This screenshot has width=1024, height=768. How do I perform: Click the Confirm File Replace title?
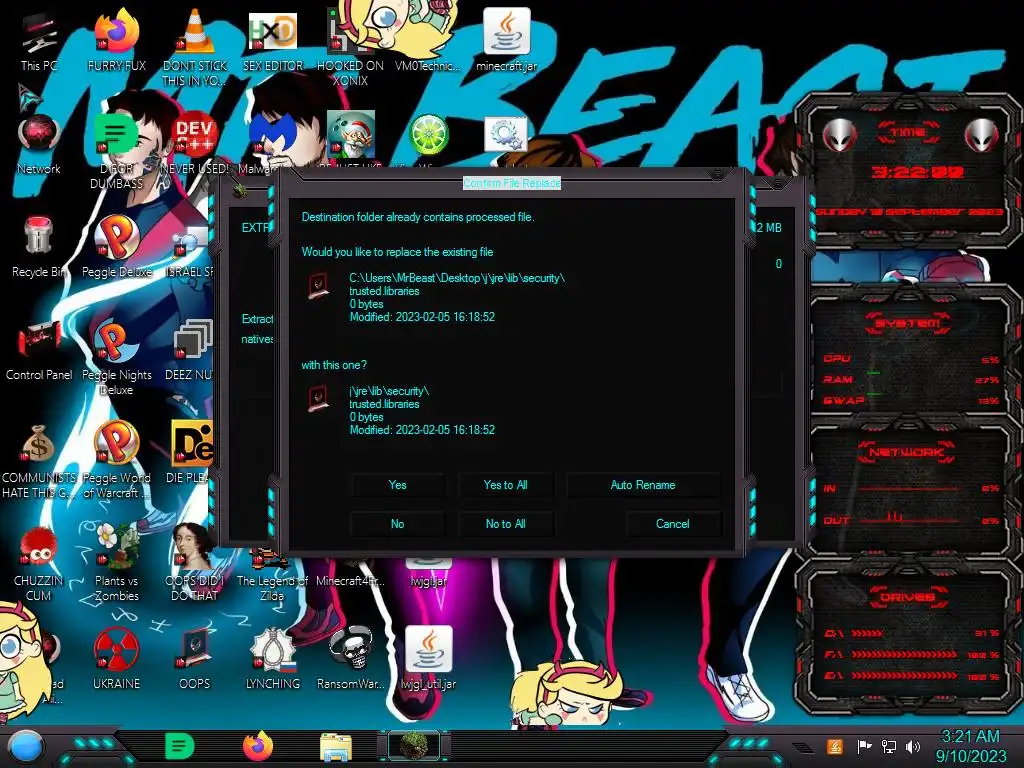coord(511,183)
